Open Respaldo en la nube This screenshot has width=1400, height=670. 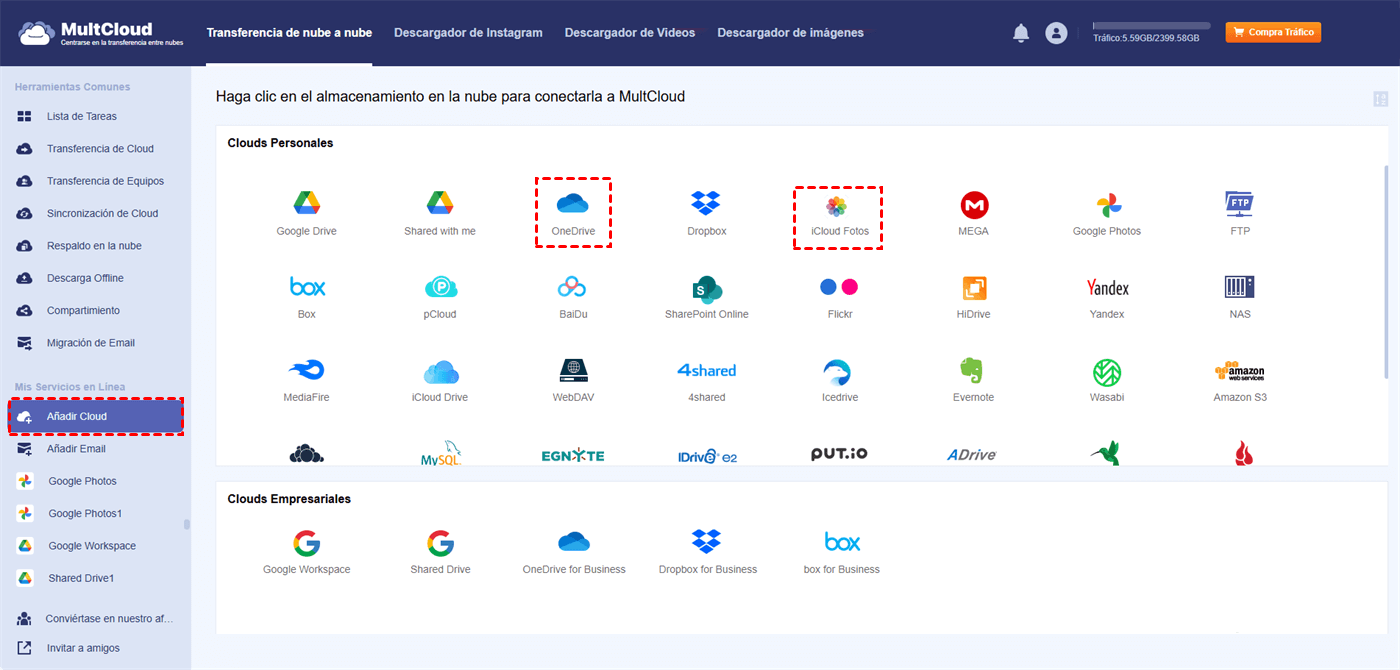click(x=96, y=246)
